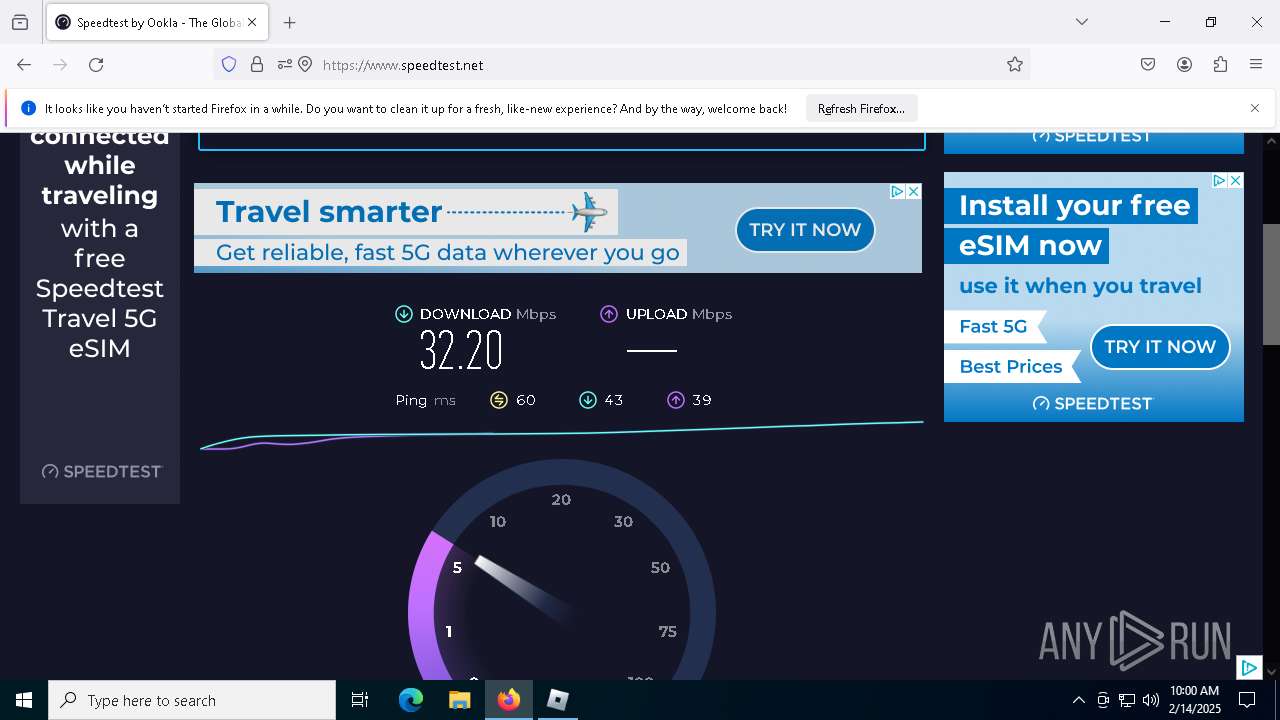Select the 32.20 download speed value
Screen dimensions: 1280x720
(461, 350)
